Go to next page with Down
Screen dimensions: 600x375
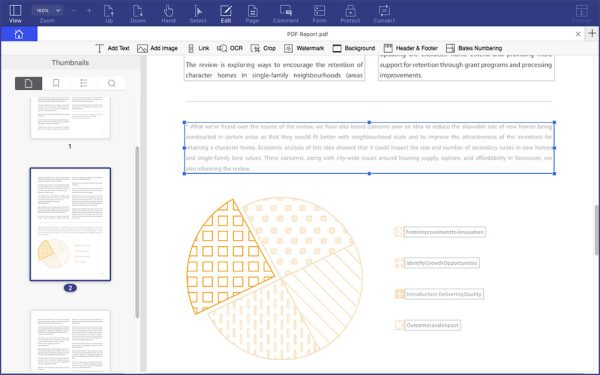coord(138,14)
